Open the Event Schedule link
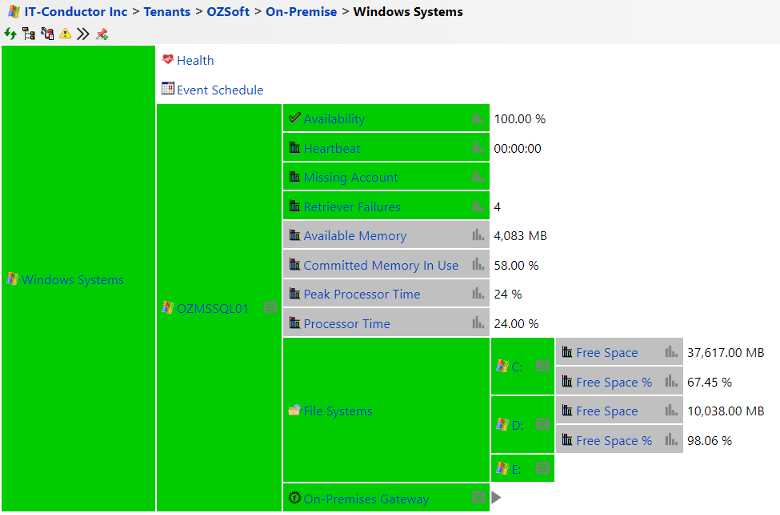780x515 pixels. [x=220, y=90]
